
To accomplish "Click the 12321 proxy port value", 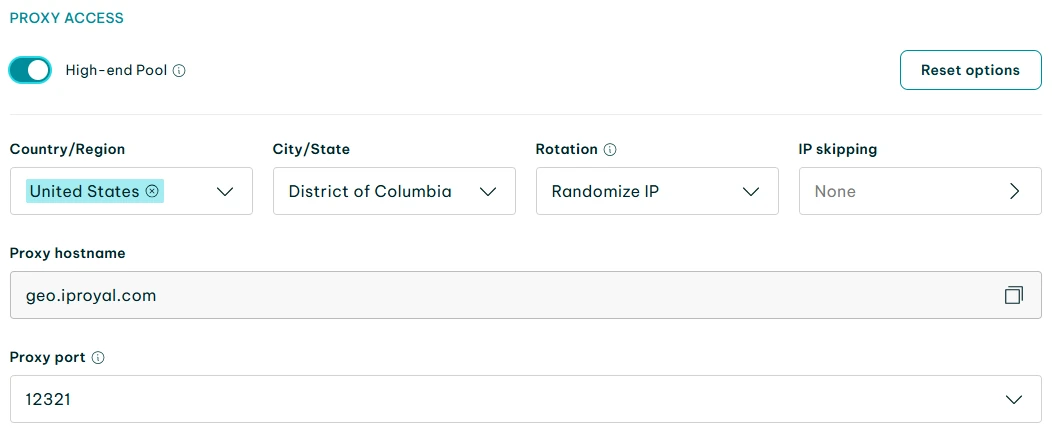I will coord(48,399).
